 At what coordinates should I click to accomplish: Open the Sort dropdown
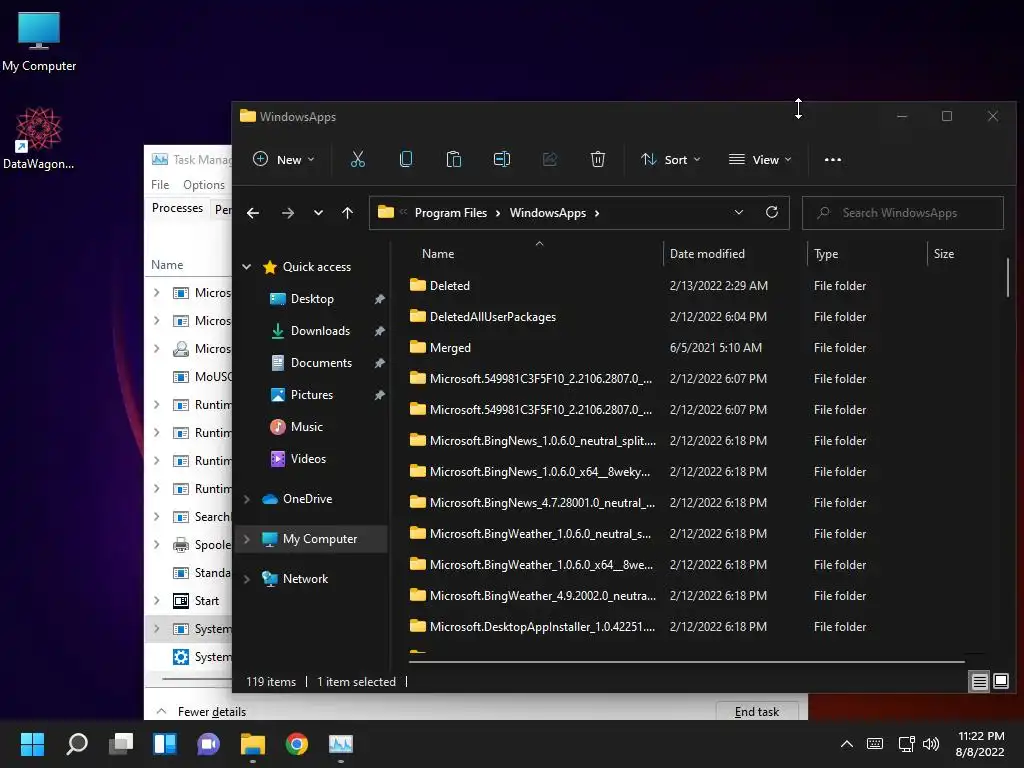(671, 159)
